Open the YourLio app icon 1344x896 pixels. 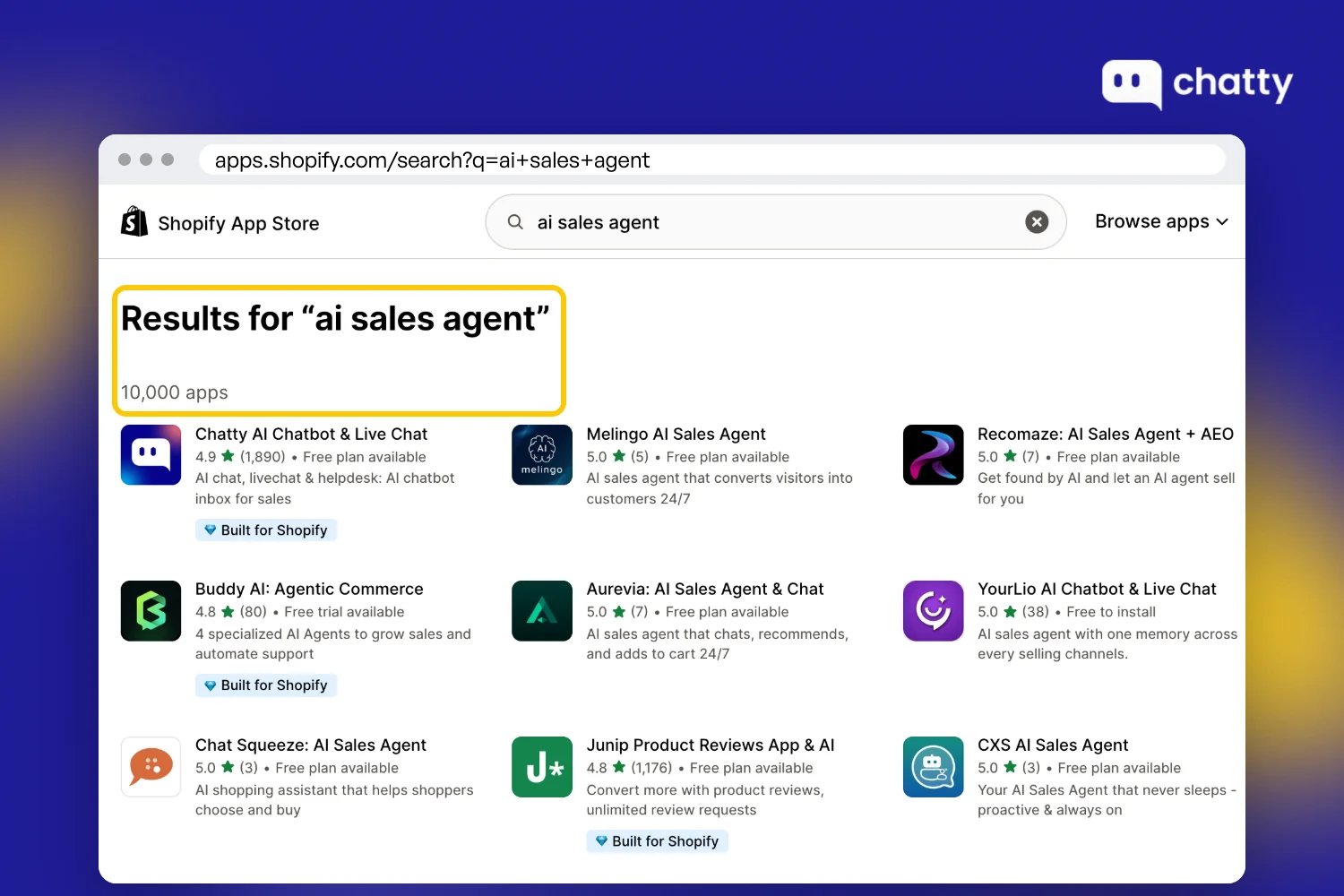[934, 611]
